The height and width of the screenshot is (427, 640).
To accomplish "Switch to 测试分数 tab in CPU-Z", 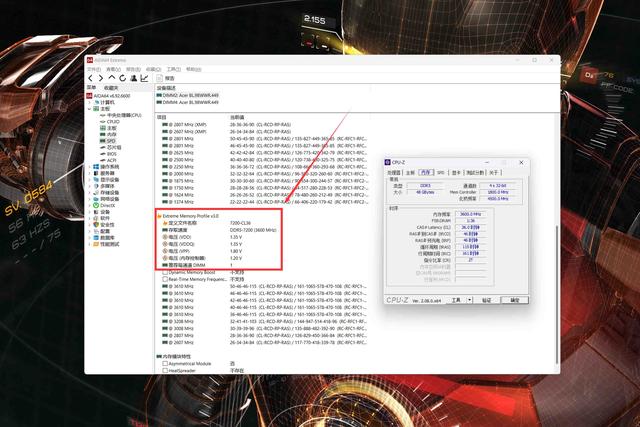I will tap(475, 173).
